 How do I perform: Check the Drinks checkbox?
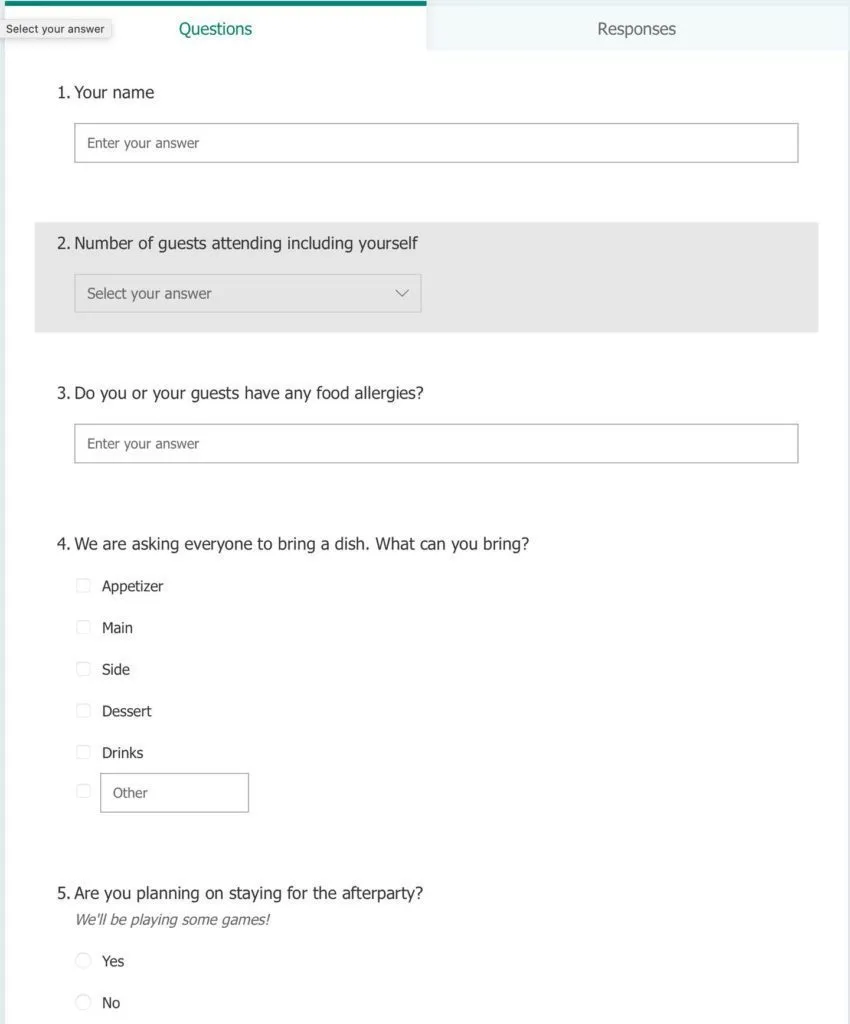[84, 752]
